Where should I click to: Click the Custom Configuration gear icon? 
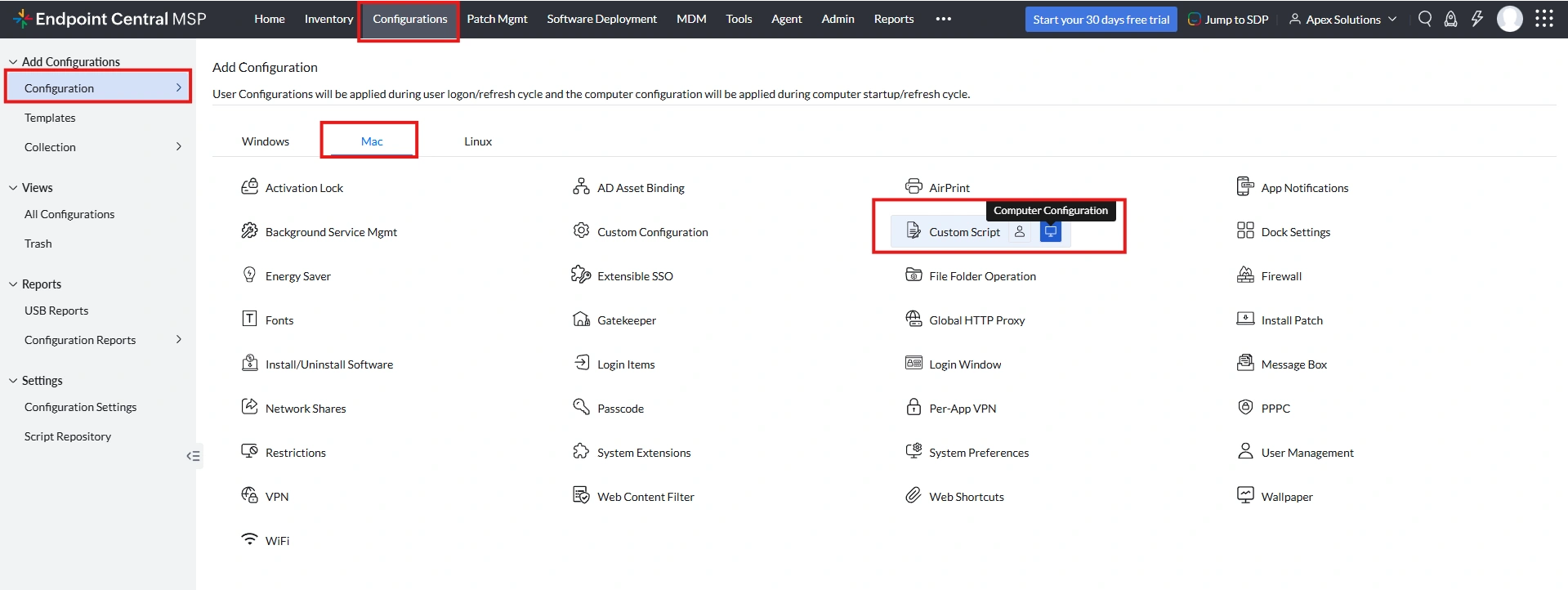pyautogui.click(x=581, y=231)
